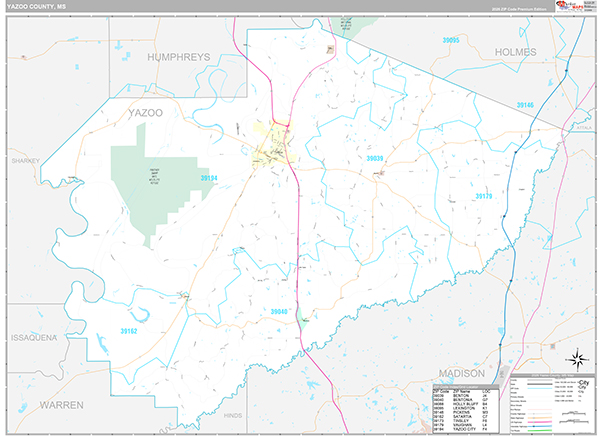600x436 pixels.
Task: Click the LEXINGTON row in ZIP index
Action: click(461, 408)
